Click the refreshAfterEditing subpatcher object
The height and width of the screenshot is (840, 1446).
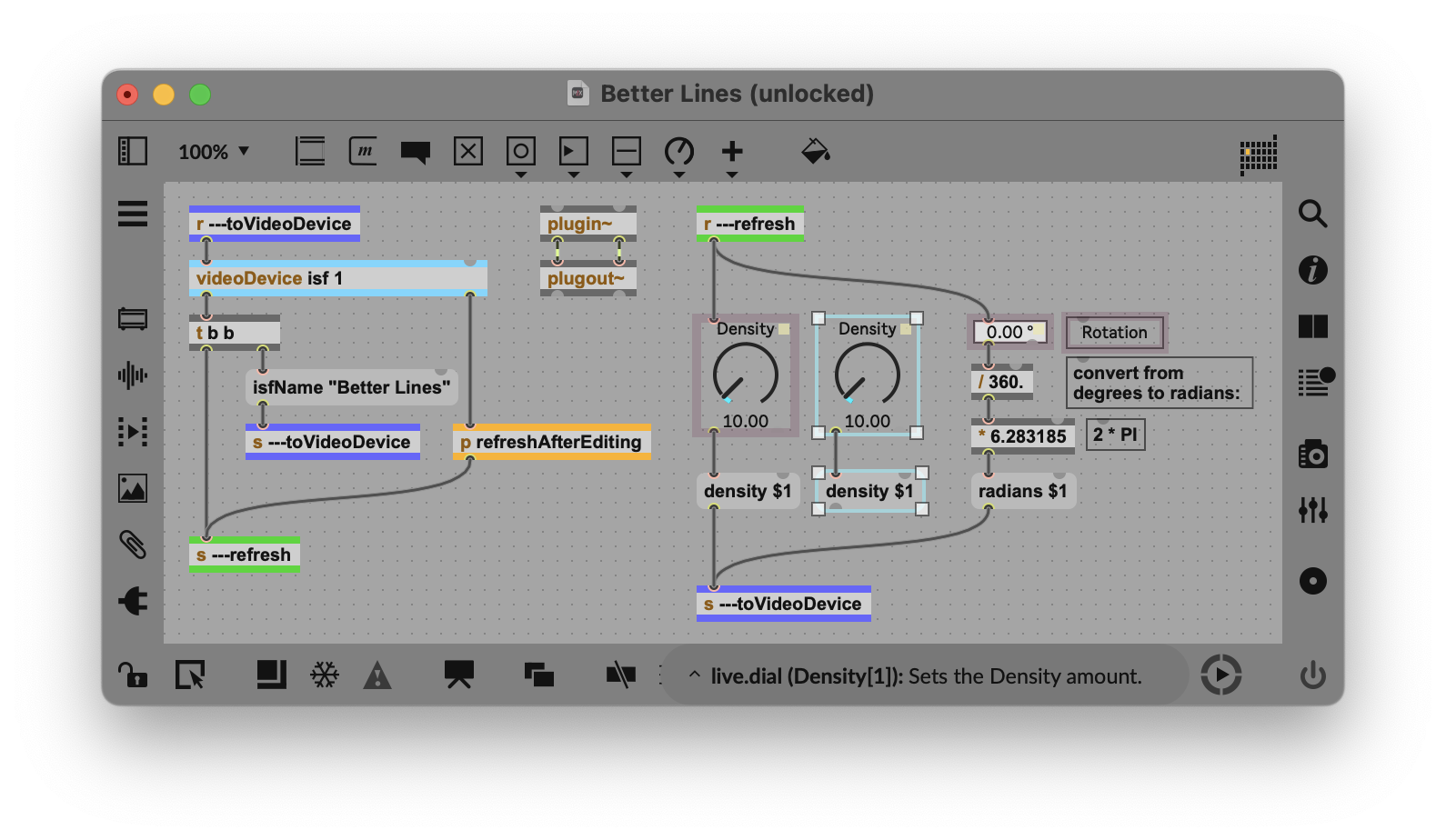coord(551,442)
